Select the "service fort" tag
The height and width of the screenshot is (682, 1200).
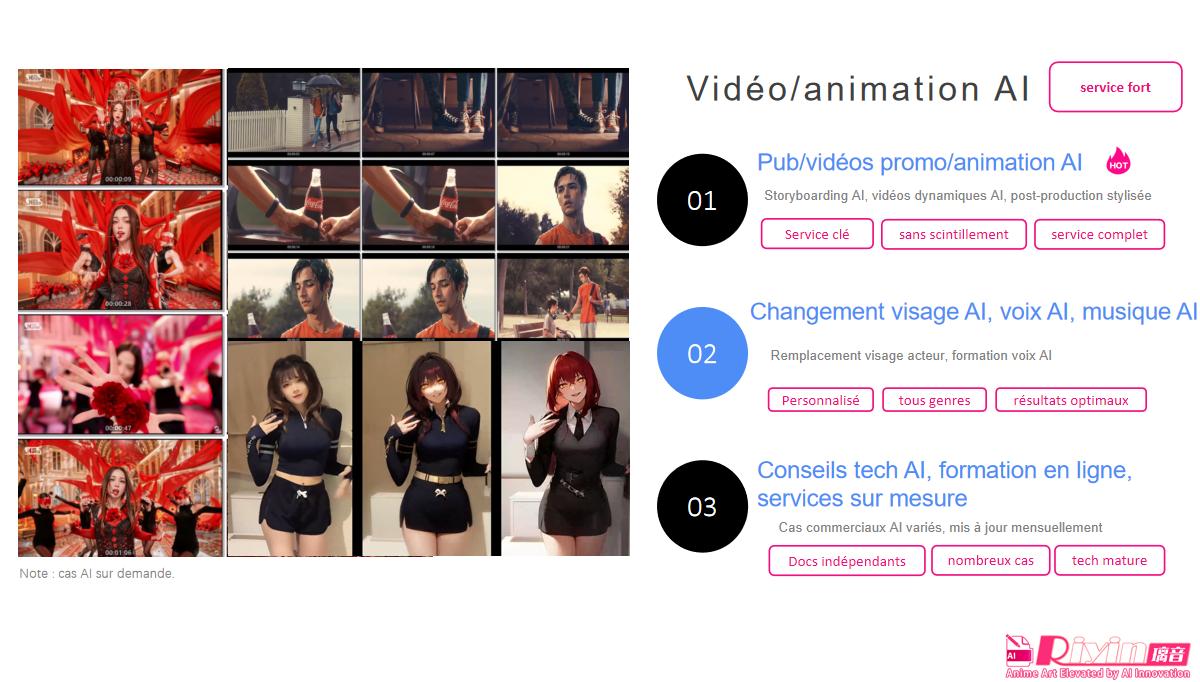coord(1115,87)
